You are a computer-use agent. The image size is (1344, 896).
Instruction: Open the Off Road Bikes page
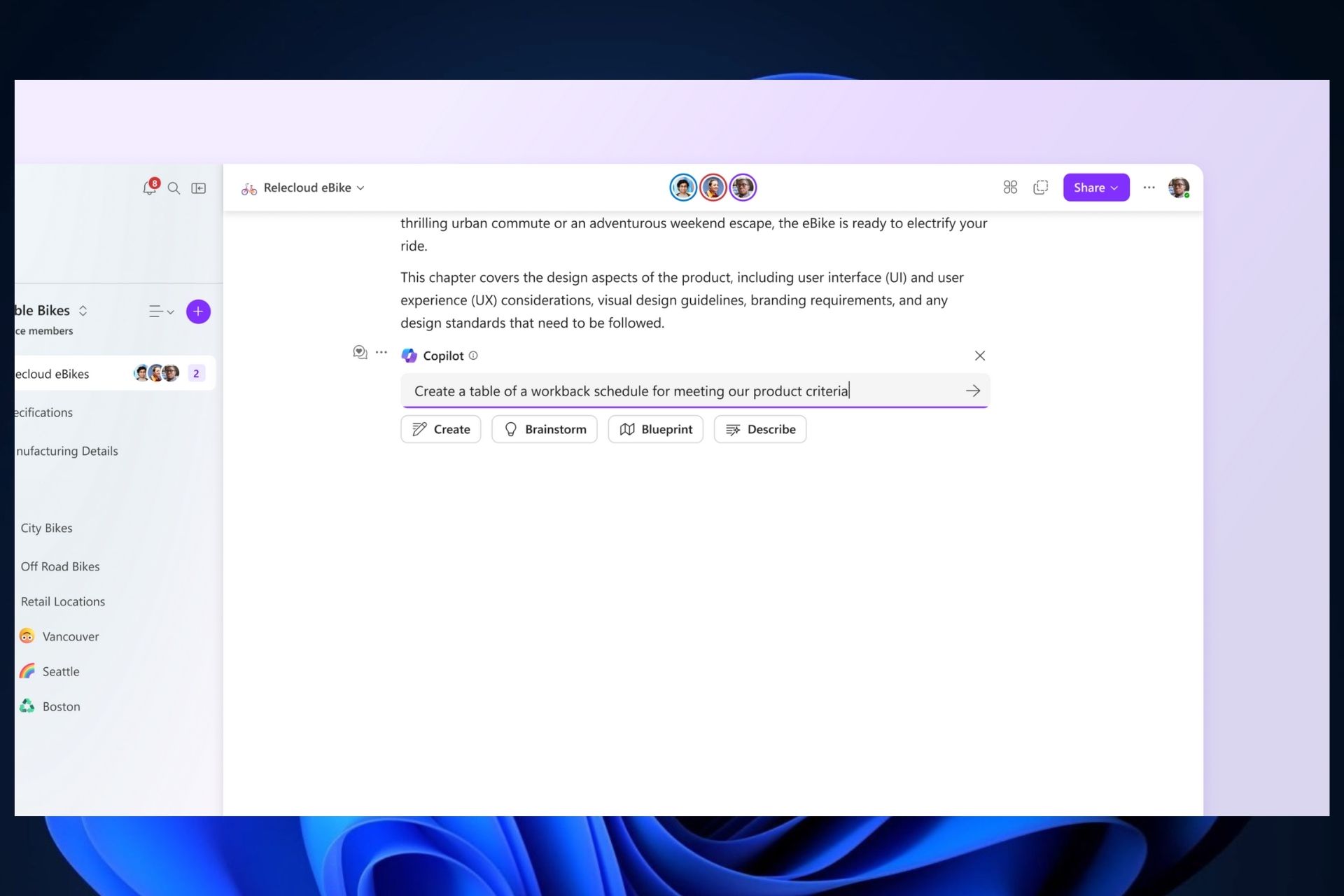[x=60, y=566]
